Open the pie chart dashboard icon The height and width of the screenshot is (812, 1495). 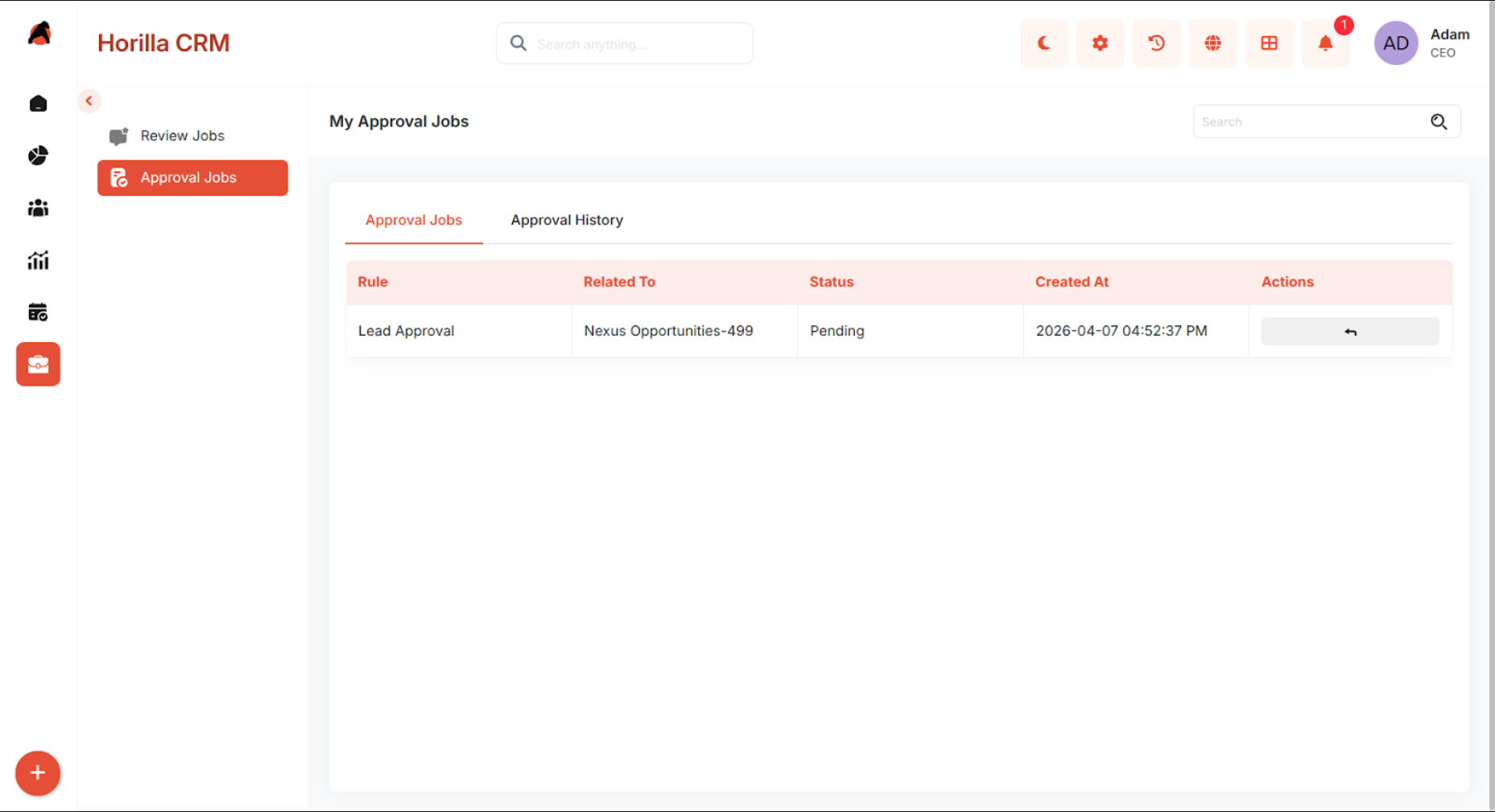(38, 155)
